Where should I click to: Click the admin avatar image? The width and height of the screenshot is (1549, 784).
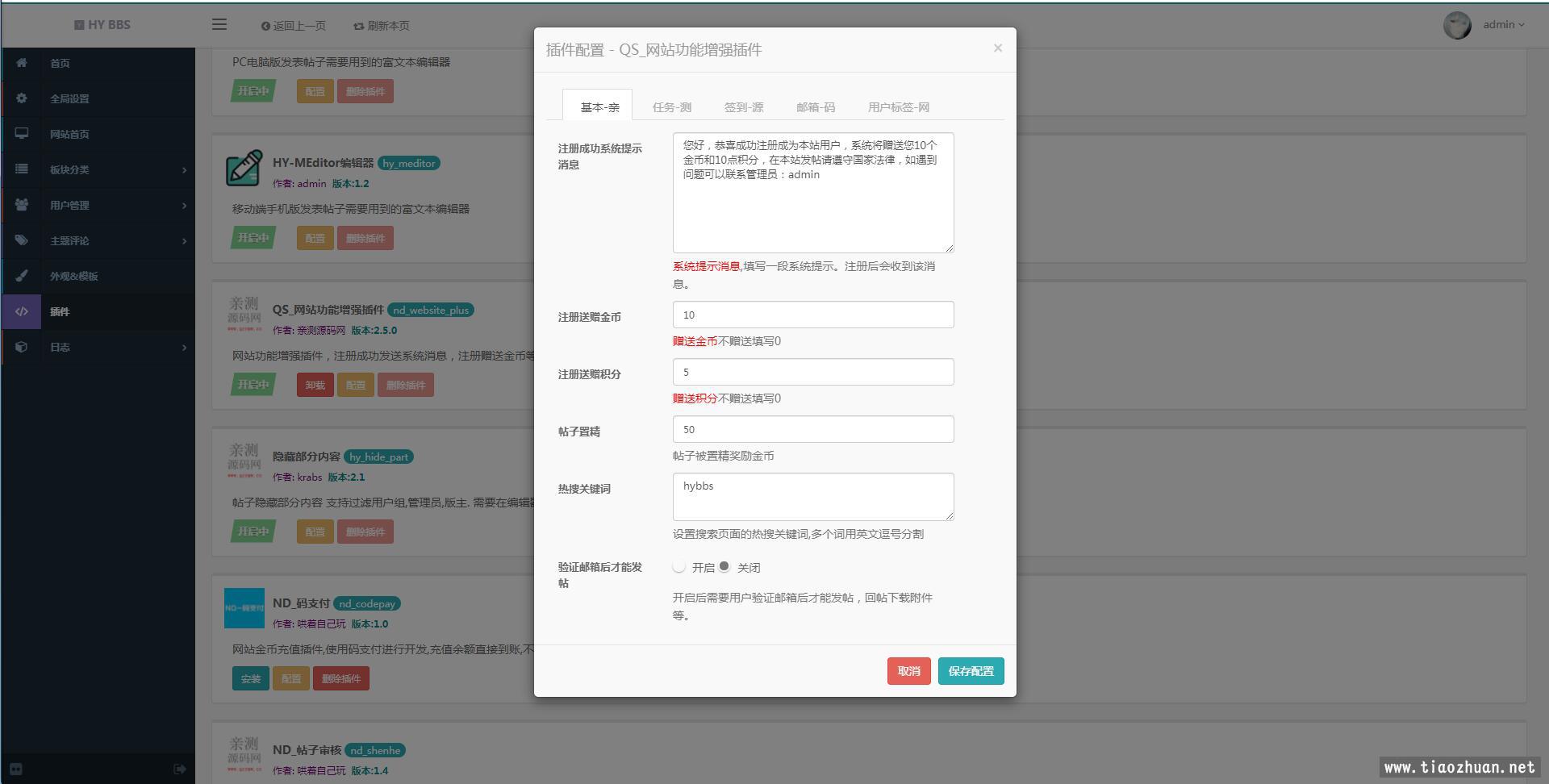[1457, 25]
